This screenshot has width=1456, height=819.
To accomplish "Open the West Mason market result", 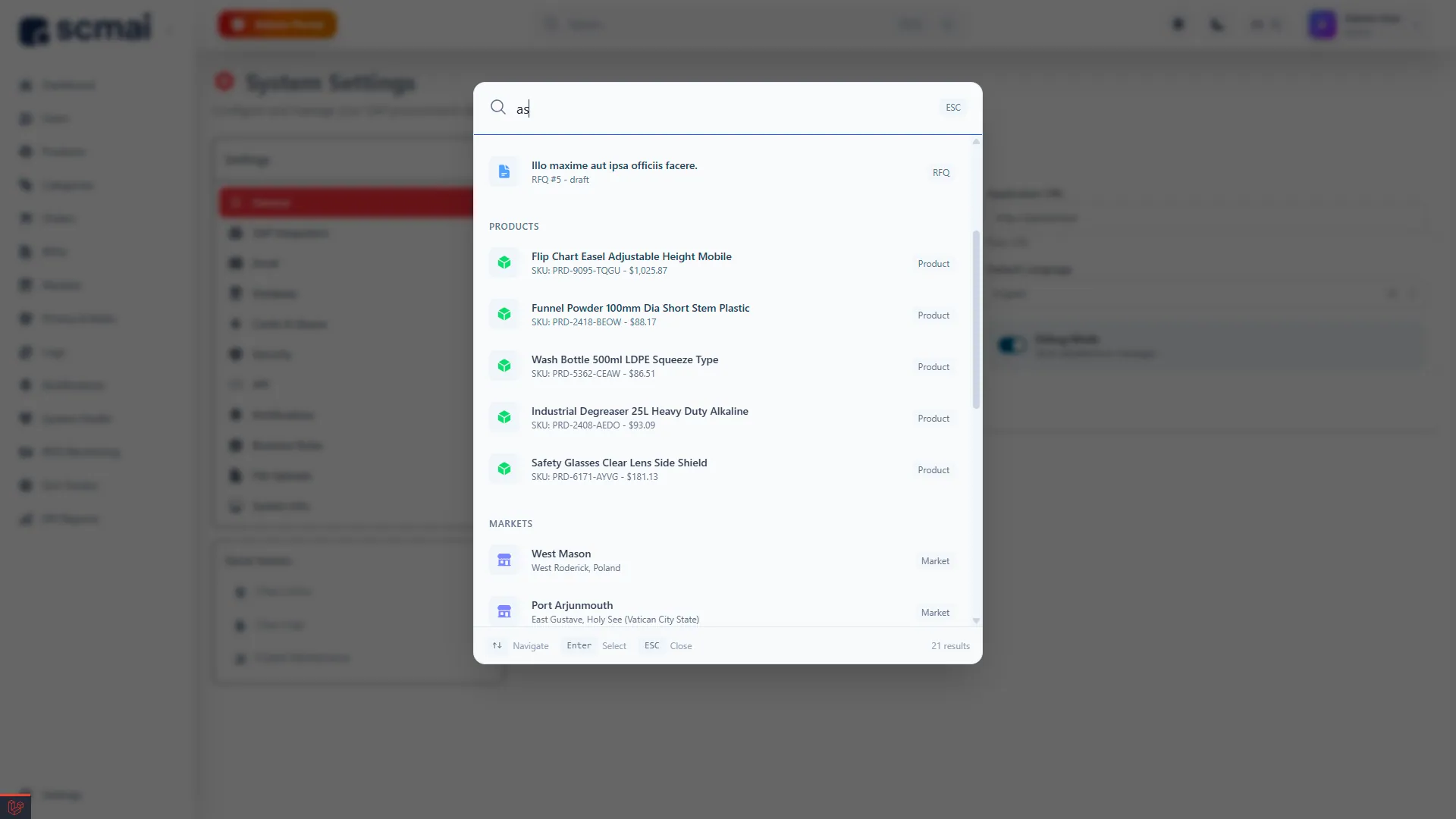I will pos(722,560).
